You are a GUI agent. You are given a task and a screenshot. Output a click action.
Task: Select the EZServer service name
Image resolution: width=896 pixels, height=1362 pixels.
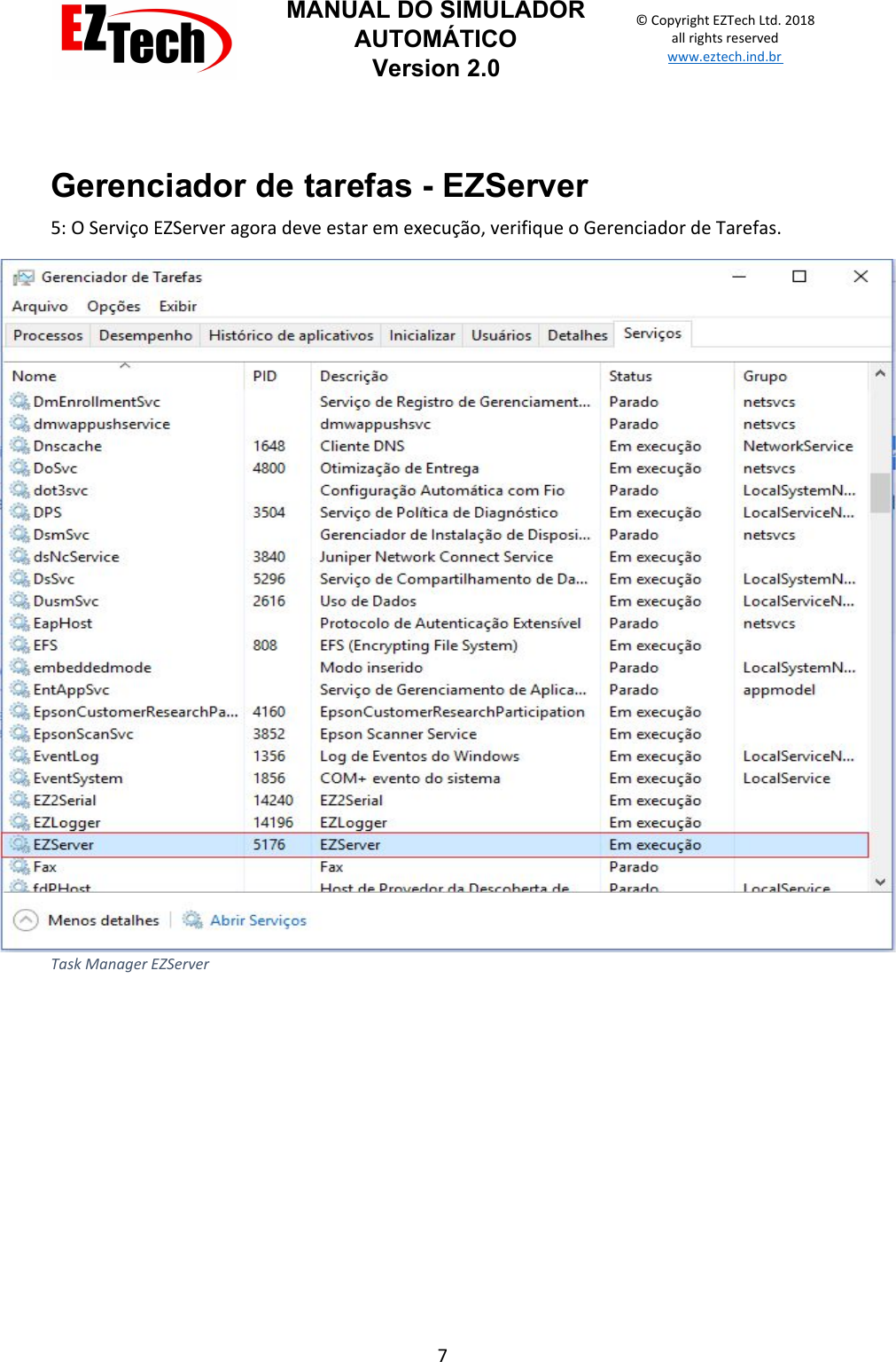[x=63, y=845]
